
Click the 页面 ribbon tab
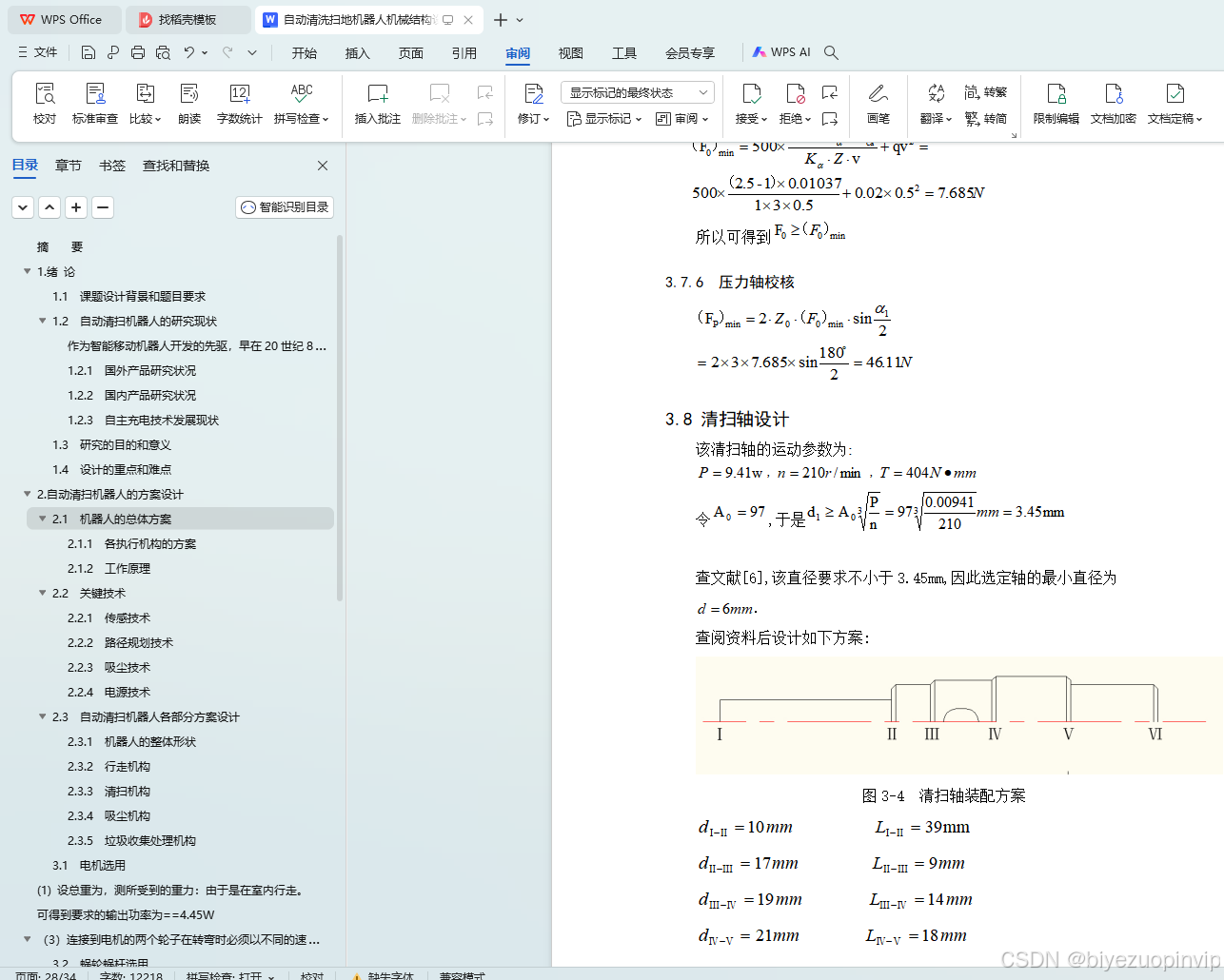point(411,53)
